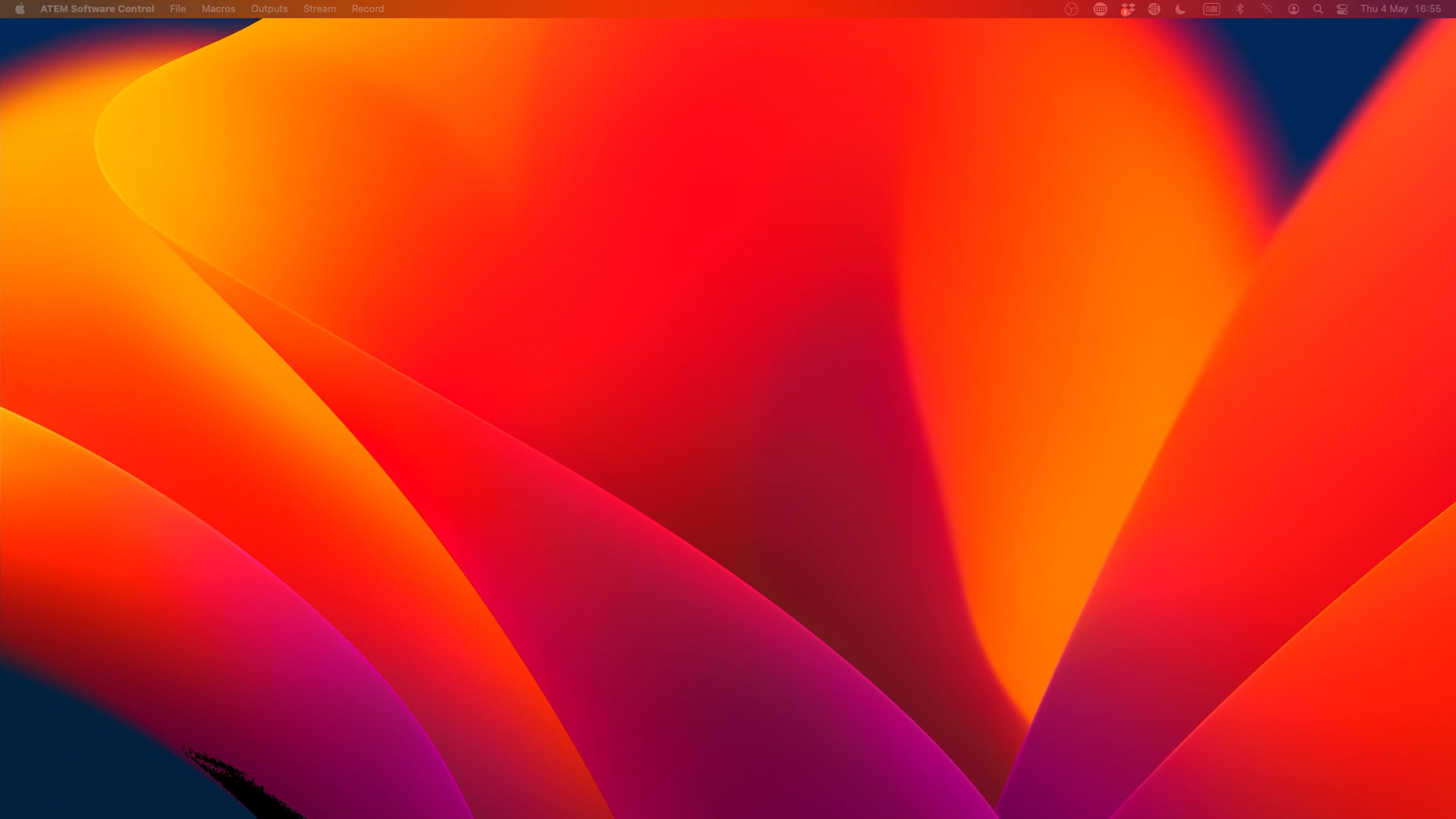Open the Stream menu
This screenshot has width=1456, height=819.
(x=320, y=9)
